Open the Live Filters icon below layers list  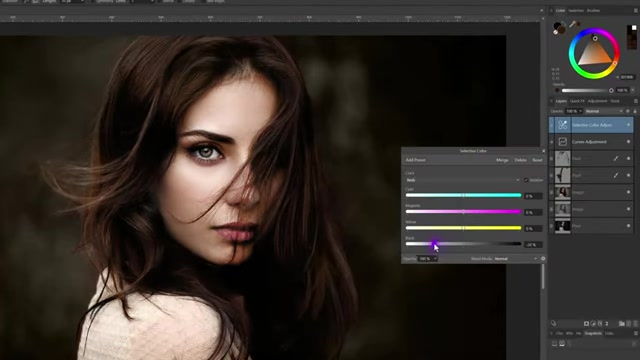click(607, 323)
